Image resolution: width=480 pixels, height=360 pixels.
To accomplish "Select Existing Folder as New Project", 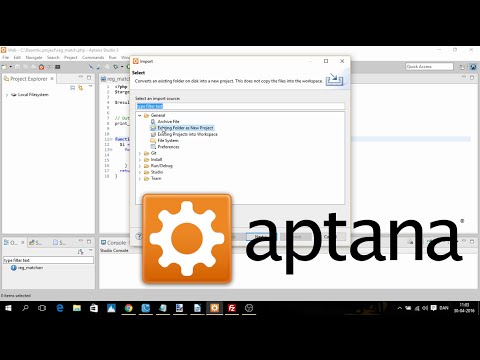I will click(x=185, y=128).
